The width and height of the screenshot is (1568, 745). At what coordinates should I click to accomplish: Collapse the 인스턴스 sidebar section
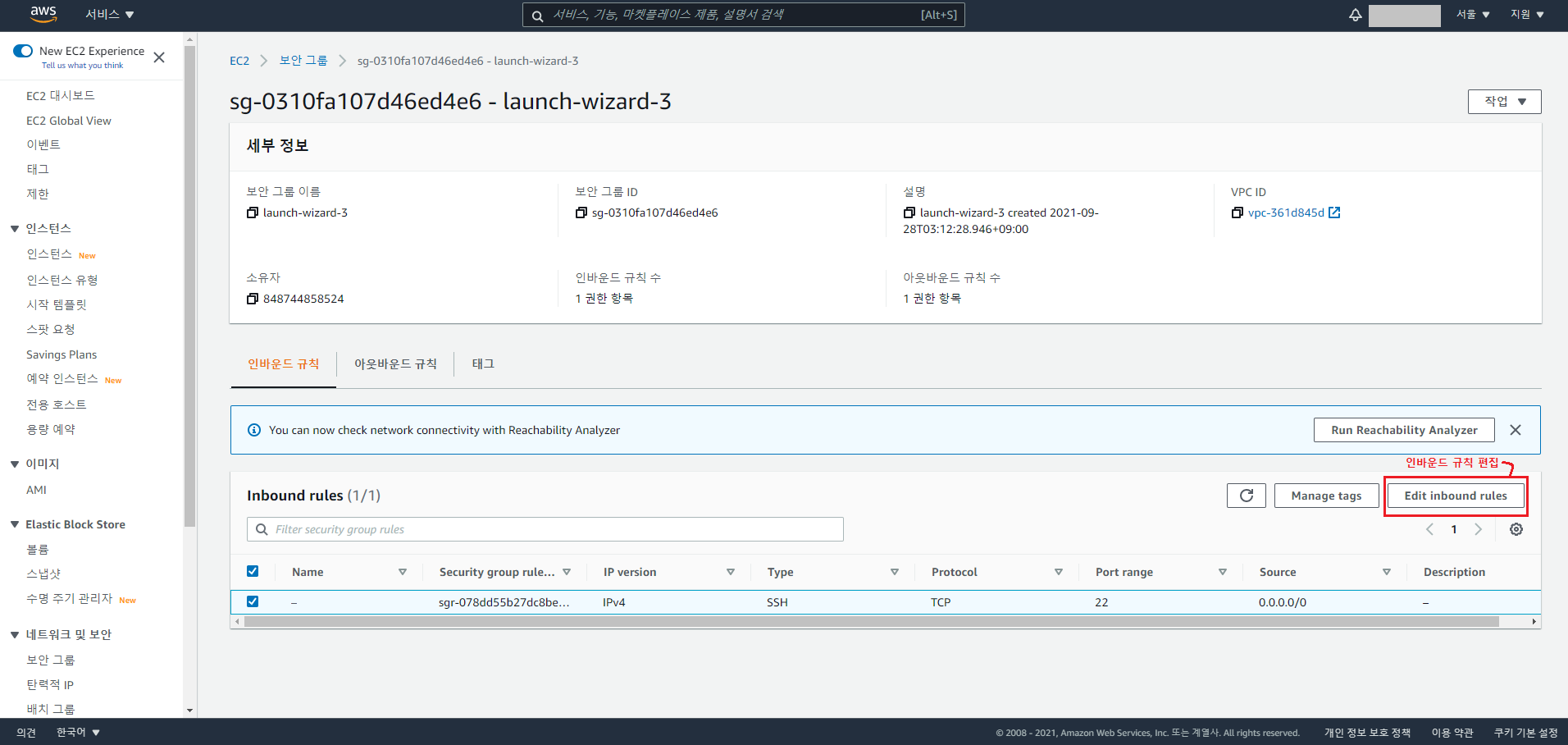[15, 229]
